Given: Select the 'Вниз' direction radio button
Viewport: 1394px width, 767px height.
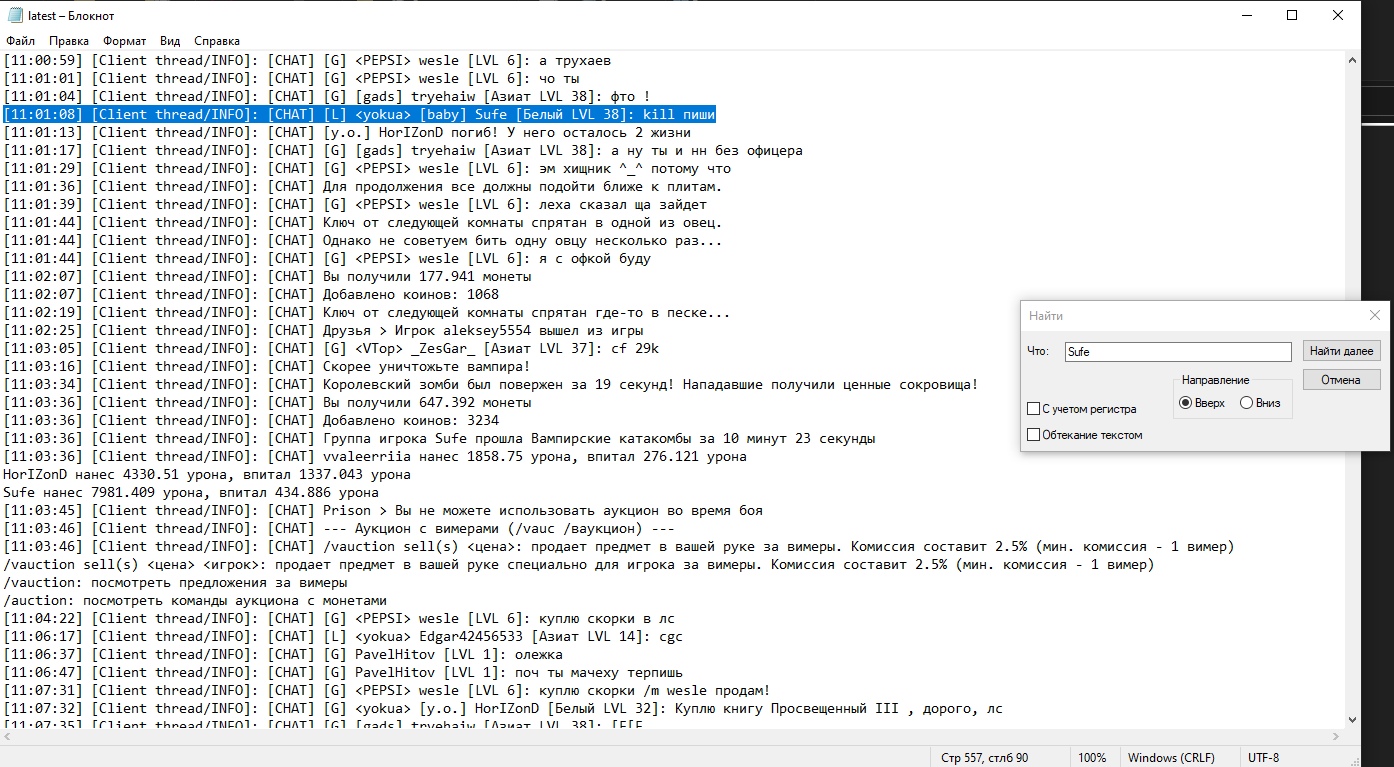Looking at the screenshot, I should coord(1246,403).
